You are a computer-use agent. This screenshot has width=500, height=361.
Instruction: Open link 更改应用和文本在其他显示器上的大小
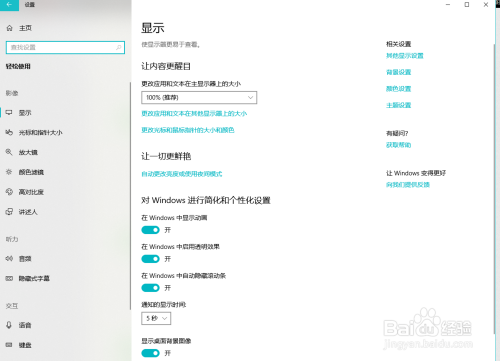pyautogui.click(x=194, y=114)
